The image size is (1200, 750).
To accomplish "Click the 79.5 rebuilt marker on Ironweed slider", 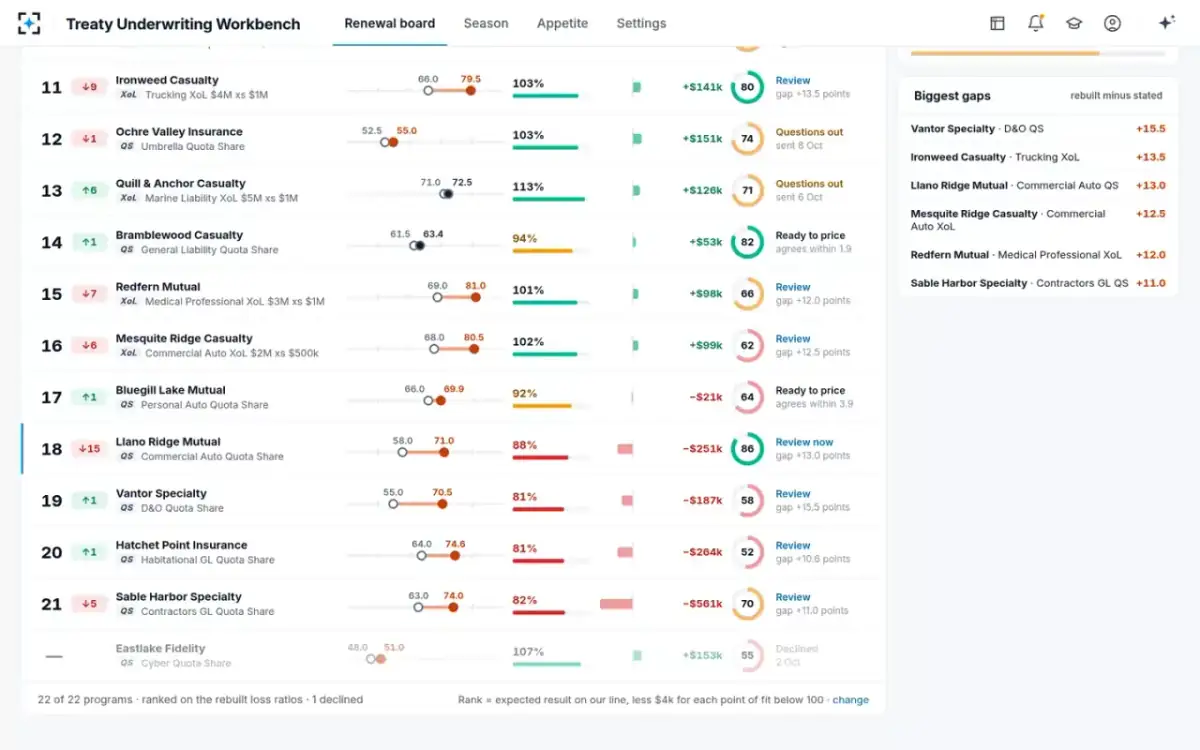I will (x=470, y=90).
